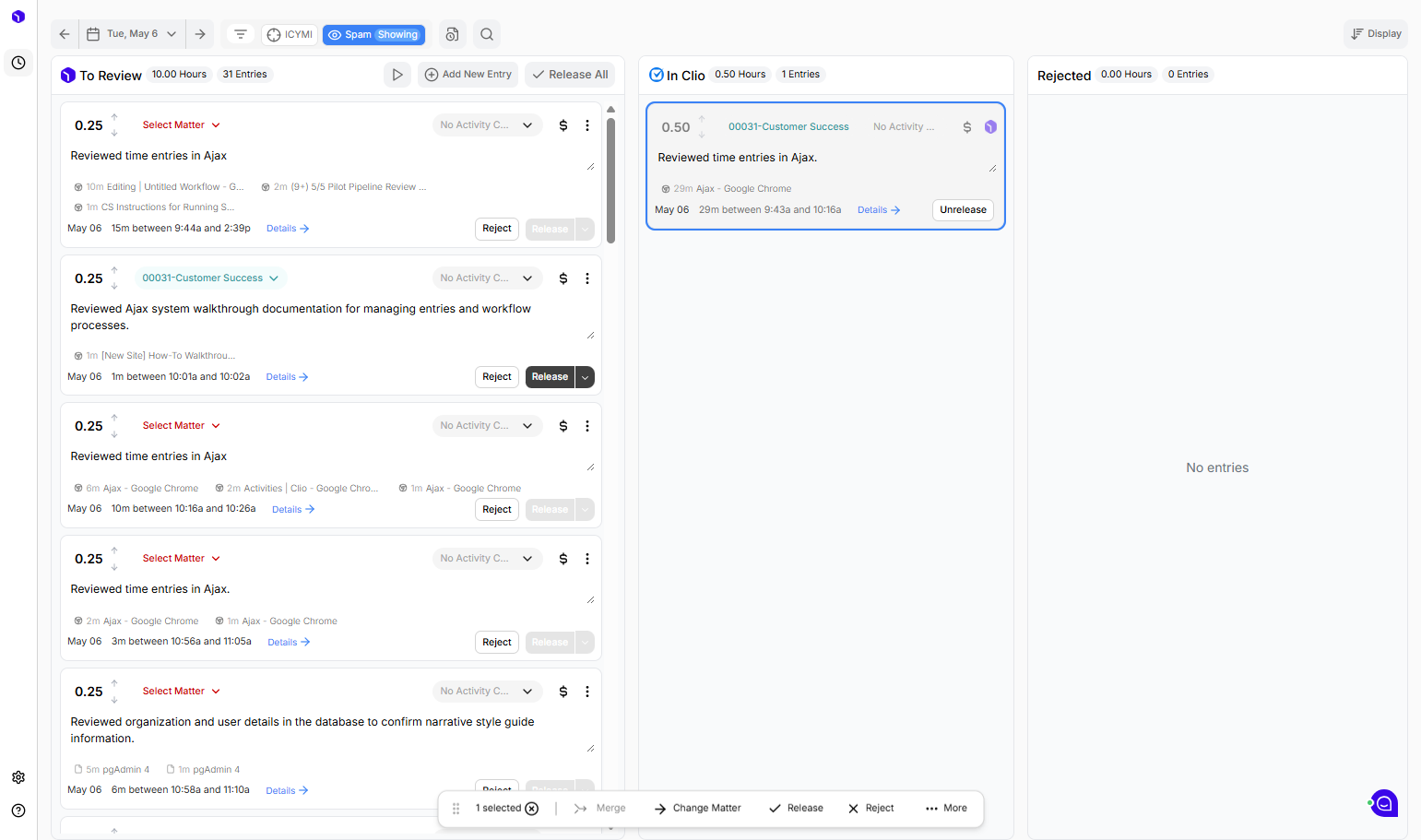
Task: Open the Tue, May 6 date dropdown
Action: pos(133,34)
